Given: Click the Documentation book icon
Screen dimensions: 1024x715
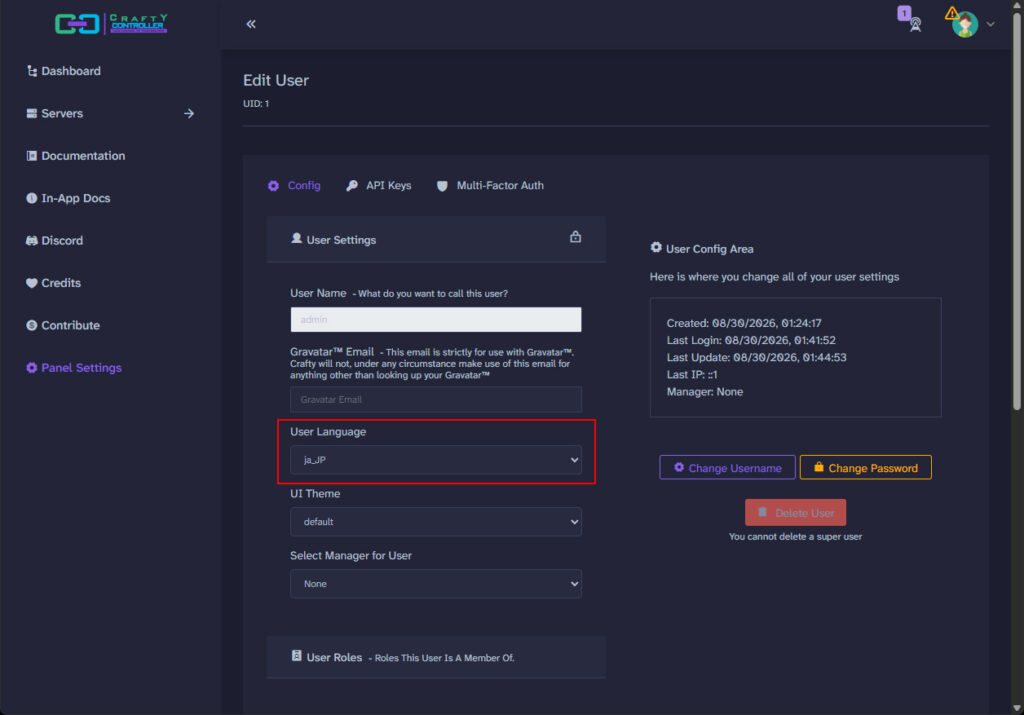Looking at the screenshot, I should pos(31,155).
